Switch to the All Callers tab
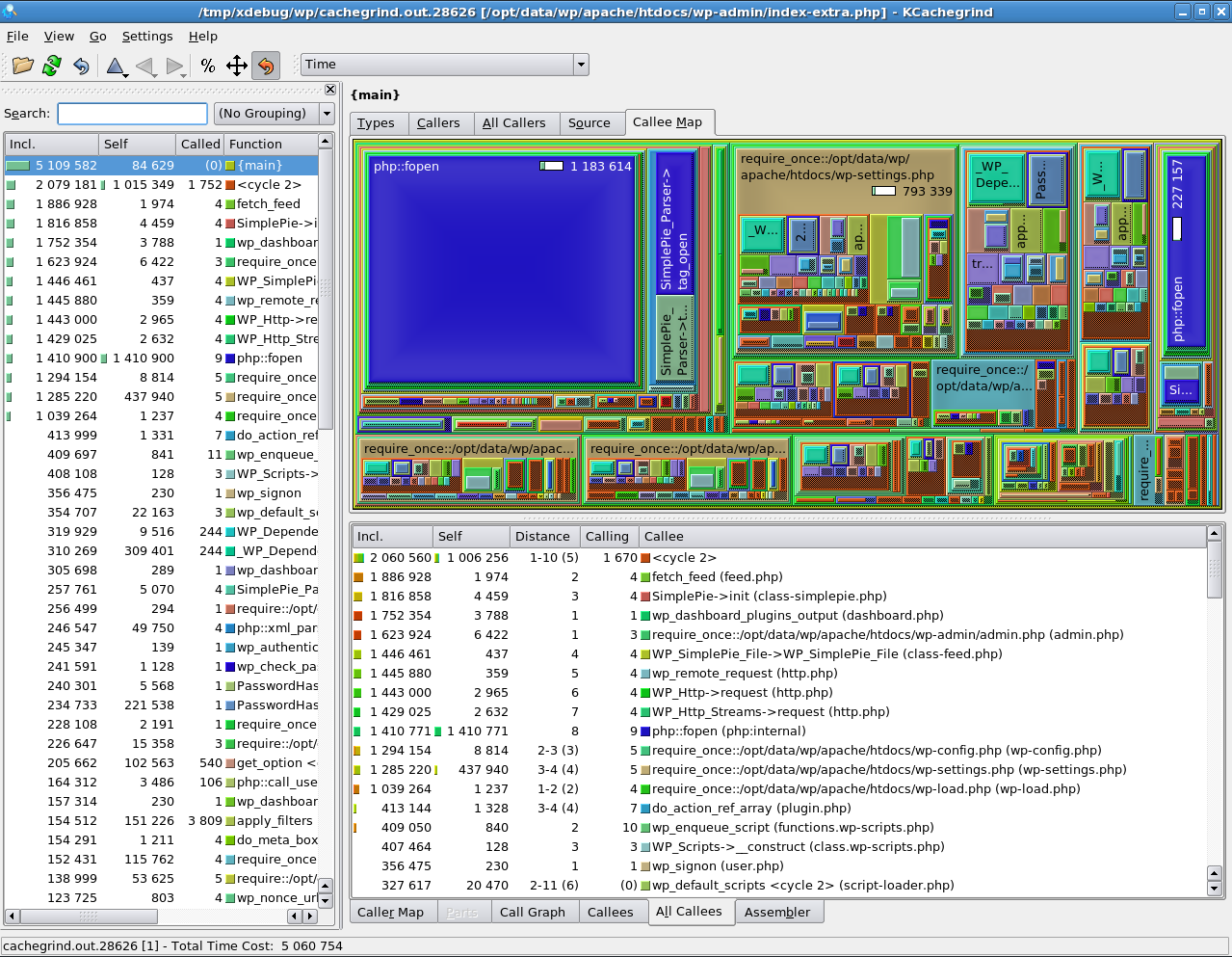This screenshot has width=1232, height=957. [513, 122]
